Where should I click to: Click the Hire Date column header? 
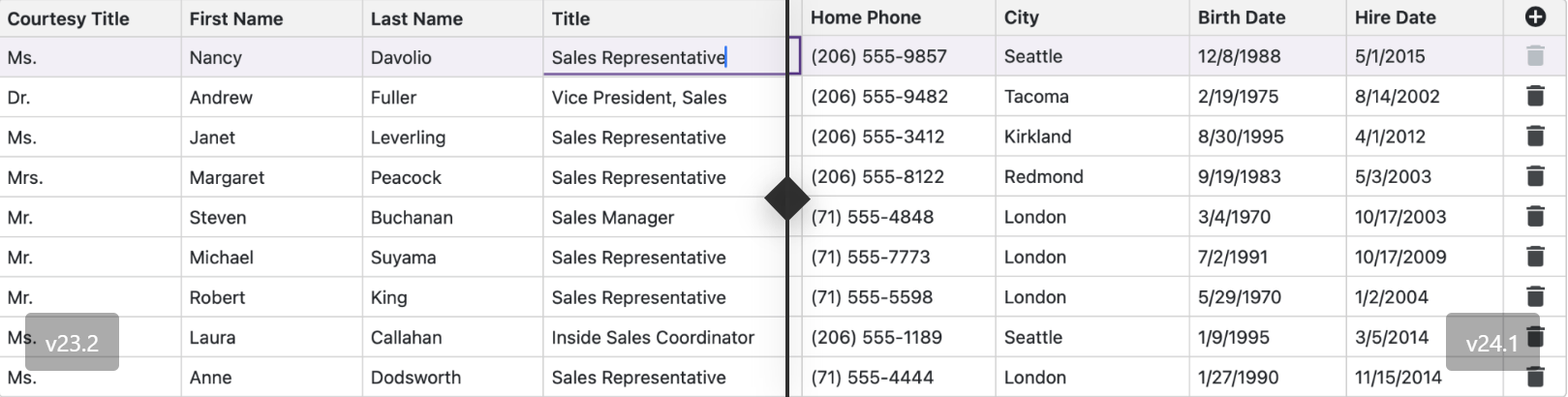point(1395,17)
